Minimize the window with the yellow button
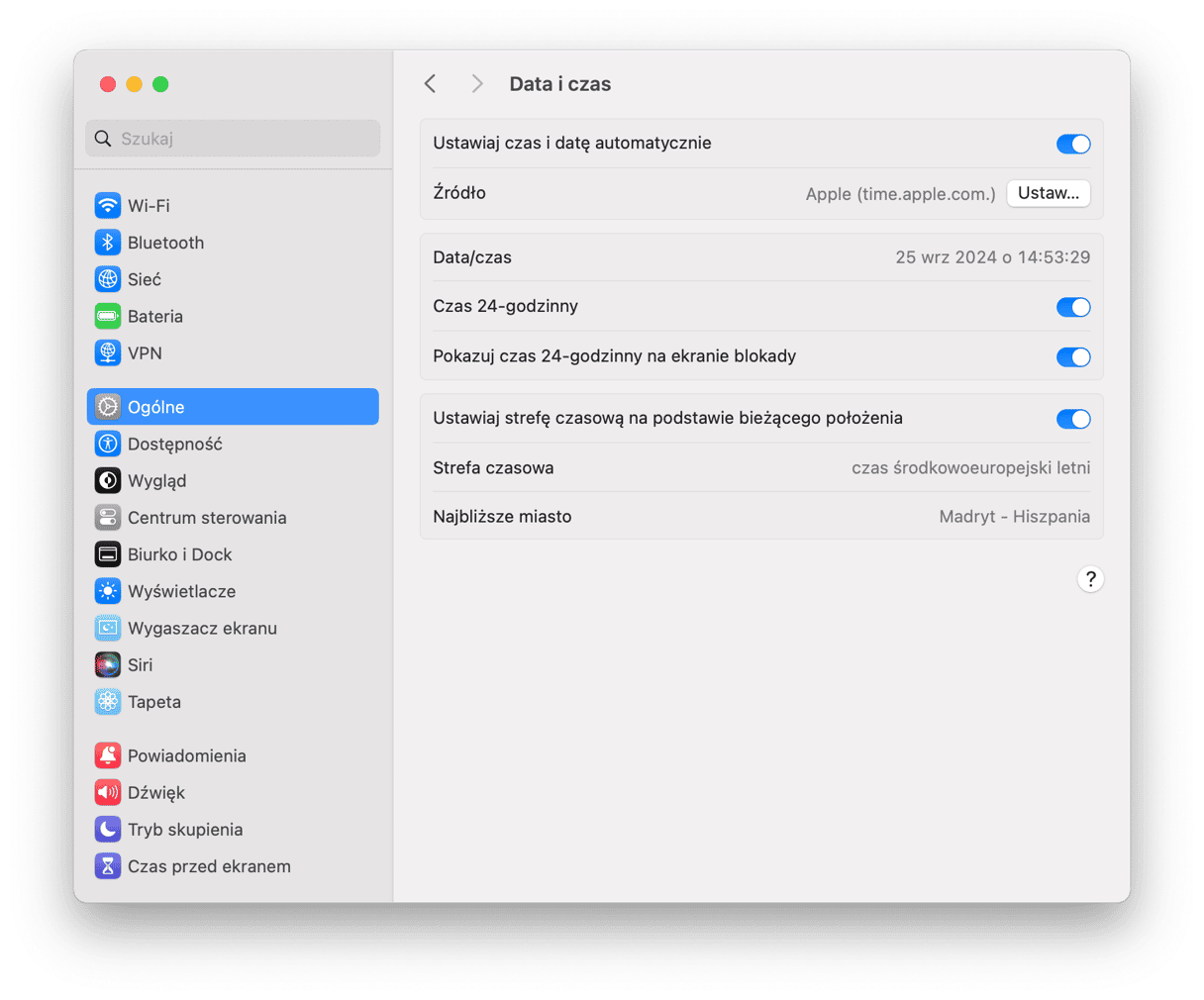This screenshot has height=1000, width=1204. tap(135, 84)
